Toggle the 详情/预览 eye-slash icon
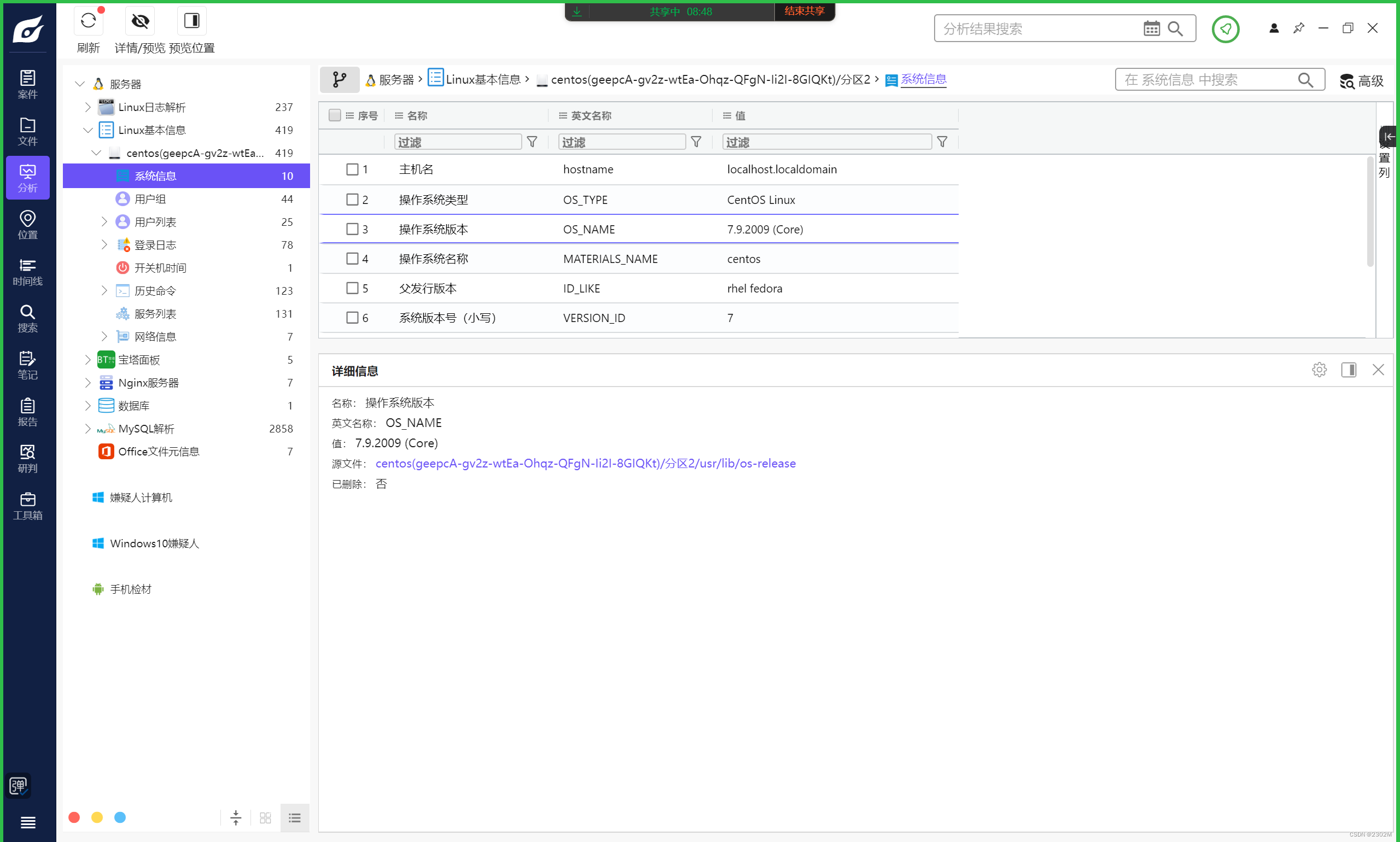1400x842 pixels. click(x=139, y=21)
